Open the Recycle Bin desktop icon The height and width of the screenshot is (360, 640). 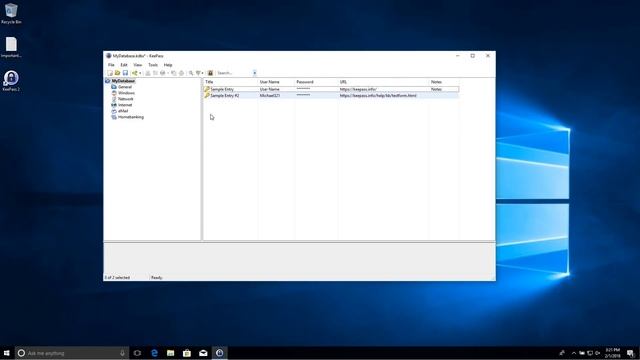click(11, 13)
